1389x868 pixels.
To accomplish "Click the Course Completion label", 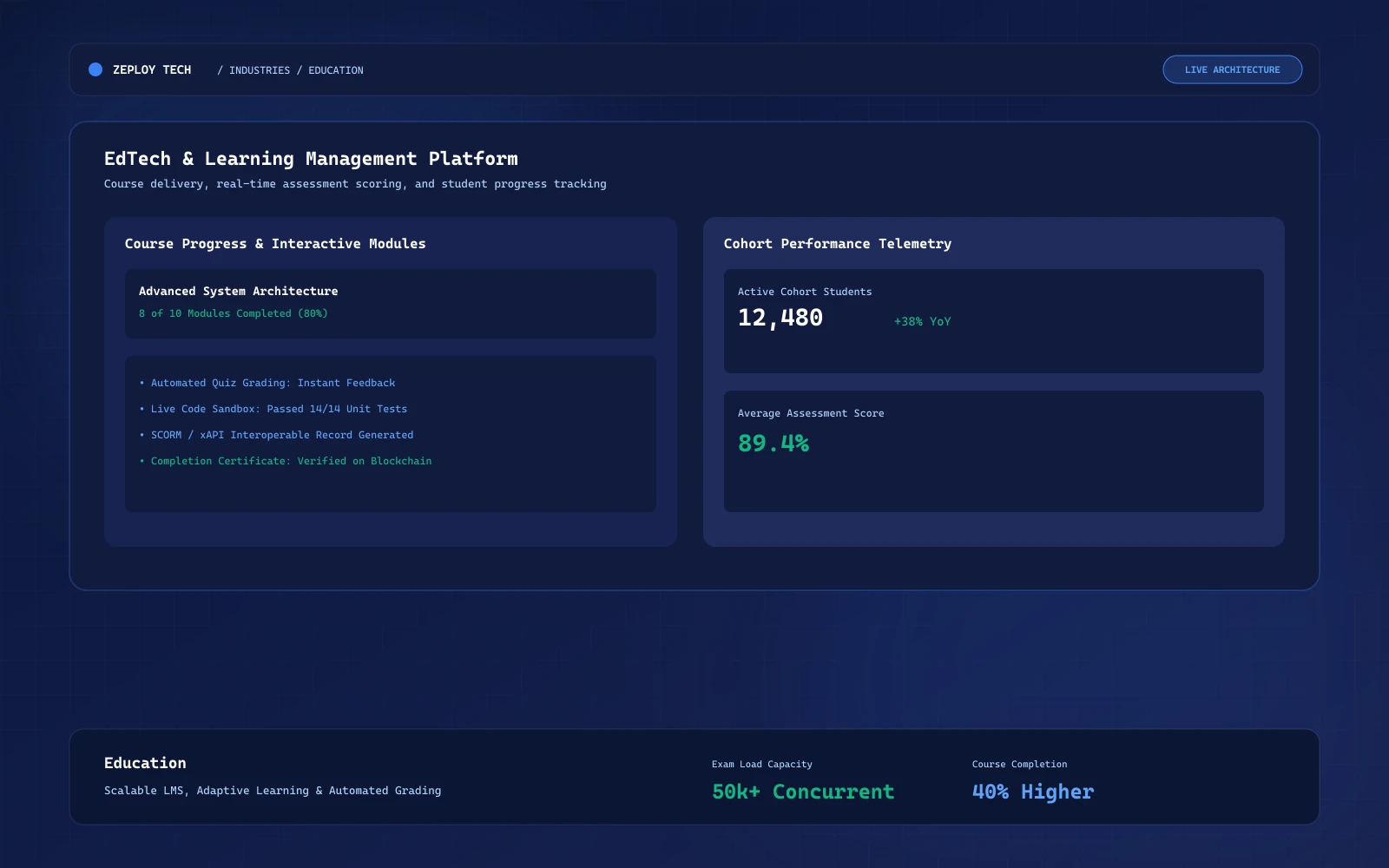I will 1020,765.
